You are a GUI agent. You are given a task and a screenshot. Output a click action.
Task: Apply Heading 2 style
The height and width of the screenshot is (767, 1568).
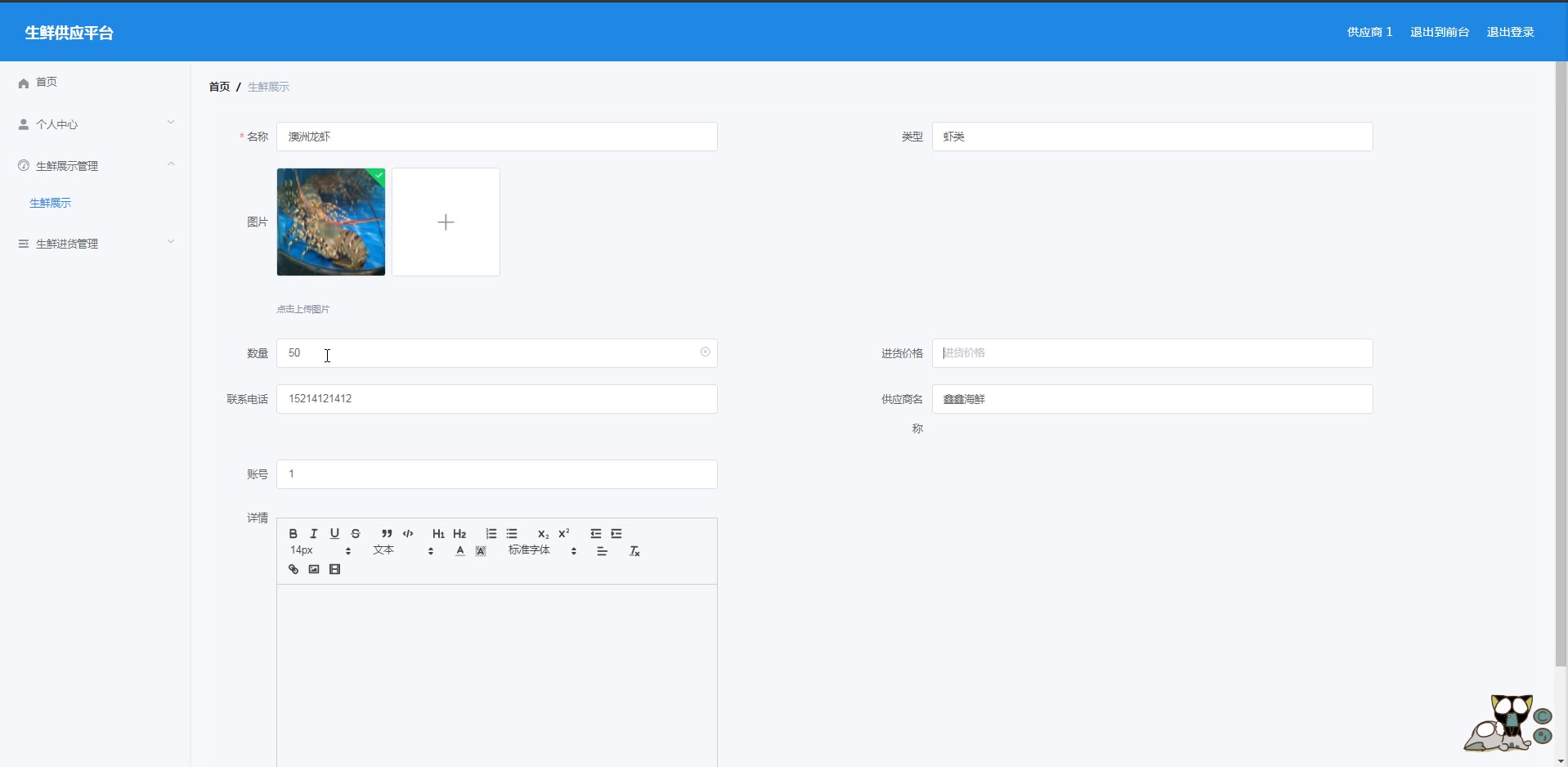click(x=459, y=534)
